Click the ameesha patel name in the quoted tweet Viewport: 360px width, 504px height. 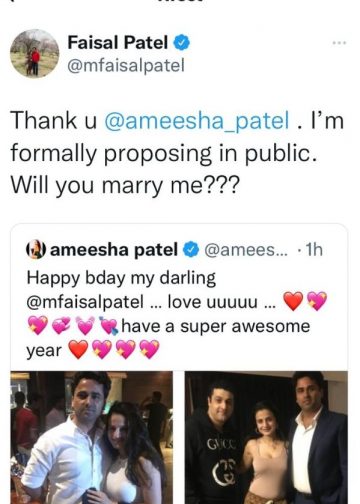tap(114, 250)
